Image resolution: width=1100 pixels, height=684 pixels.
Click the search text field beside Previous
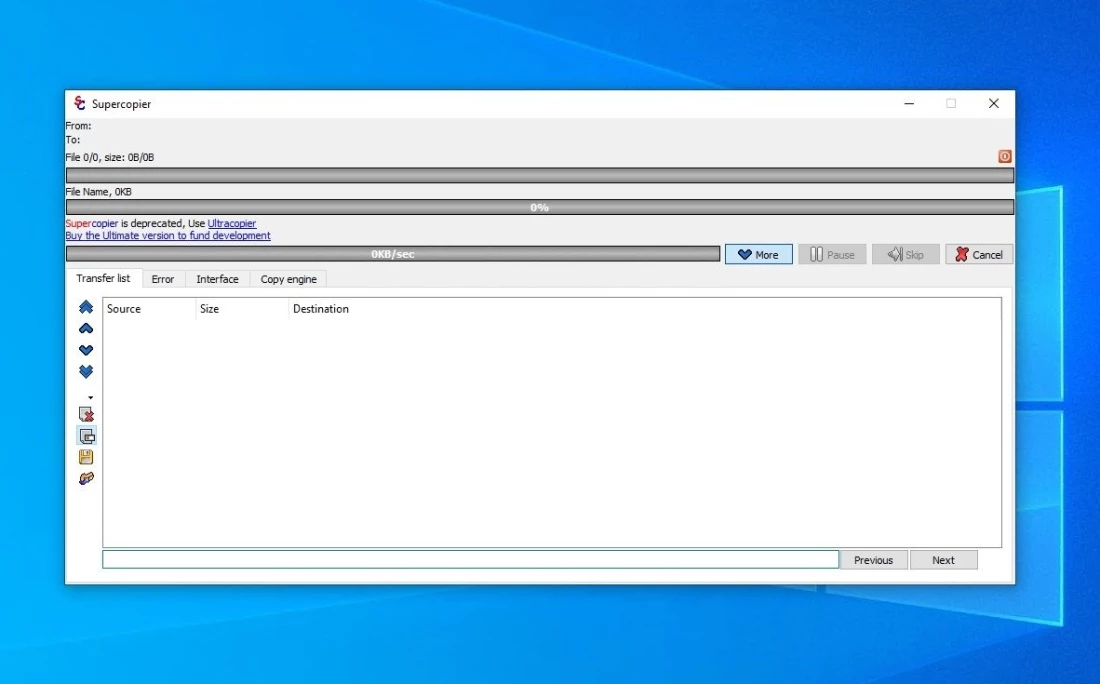(x=470, y=560)
